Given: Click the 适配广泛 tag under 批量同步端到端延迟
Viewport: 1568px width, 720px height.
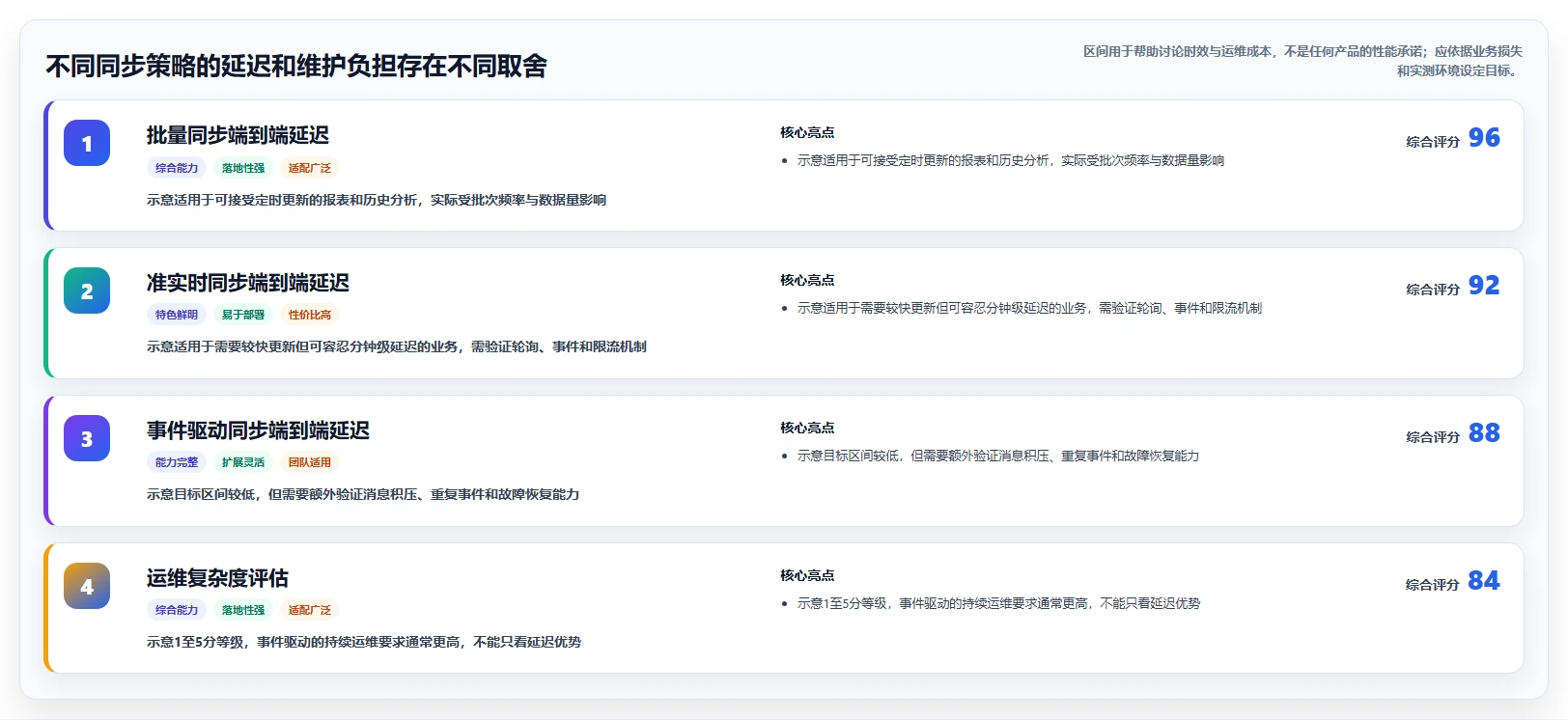Looking at the screenshot, I should click(x=310, y=168).
